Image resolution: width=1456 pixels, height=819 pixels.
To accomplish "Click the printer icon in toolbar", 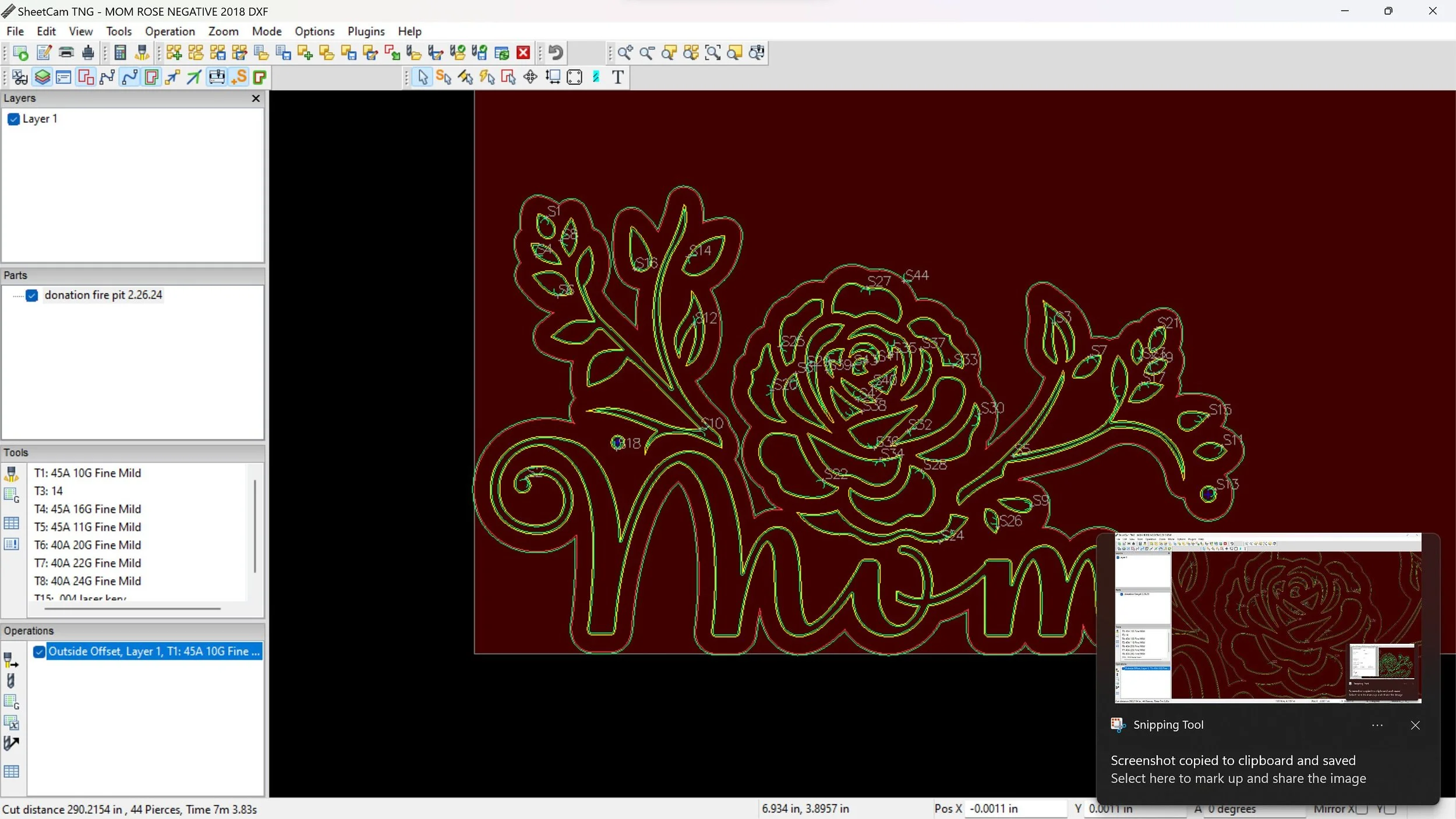I will click(66, 53).
